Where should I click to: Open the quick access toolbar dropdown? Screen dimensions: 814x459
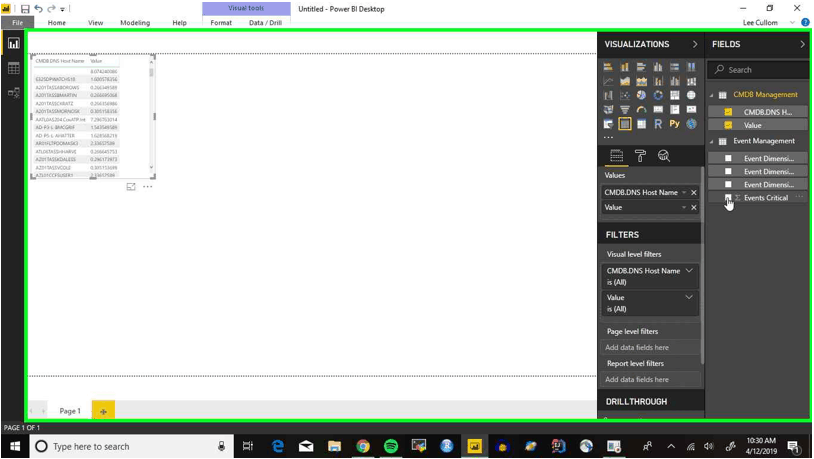click(x=62, y=9)
